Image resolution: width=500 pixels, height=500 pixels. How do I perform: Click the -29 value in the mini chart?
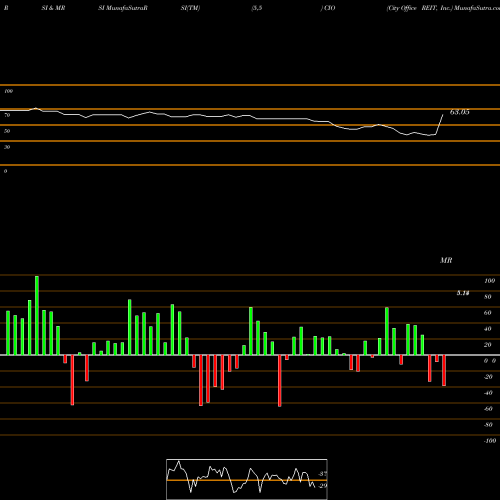click(322, 486)
